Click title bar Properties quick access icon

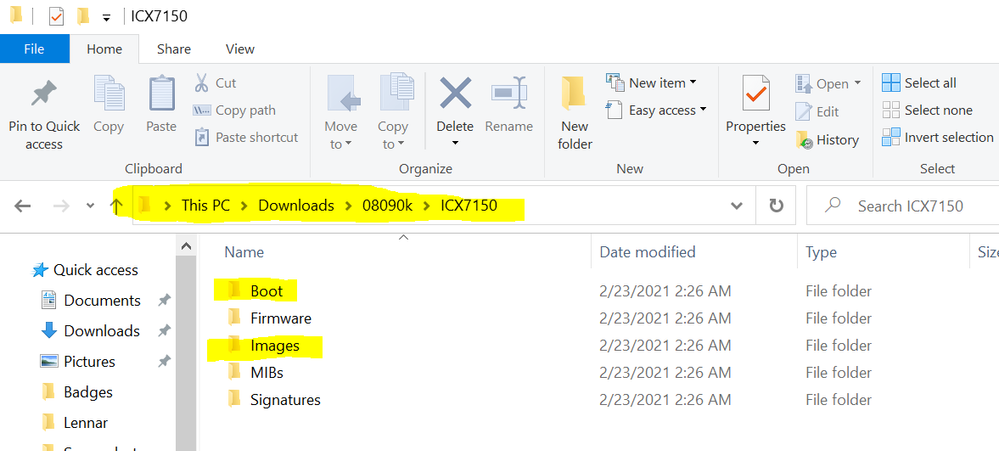[56, 16]
